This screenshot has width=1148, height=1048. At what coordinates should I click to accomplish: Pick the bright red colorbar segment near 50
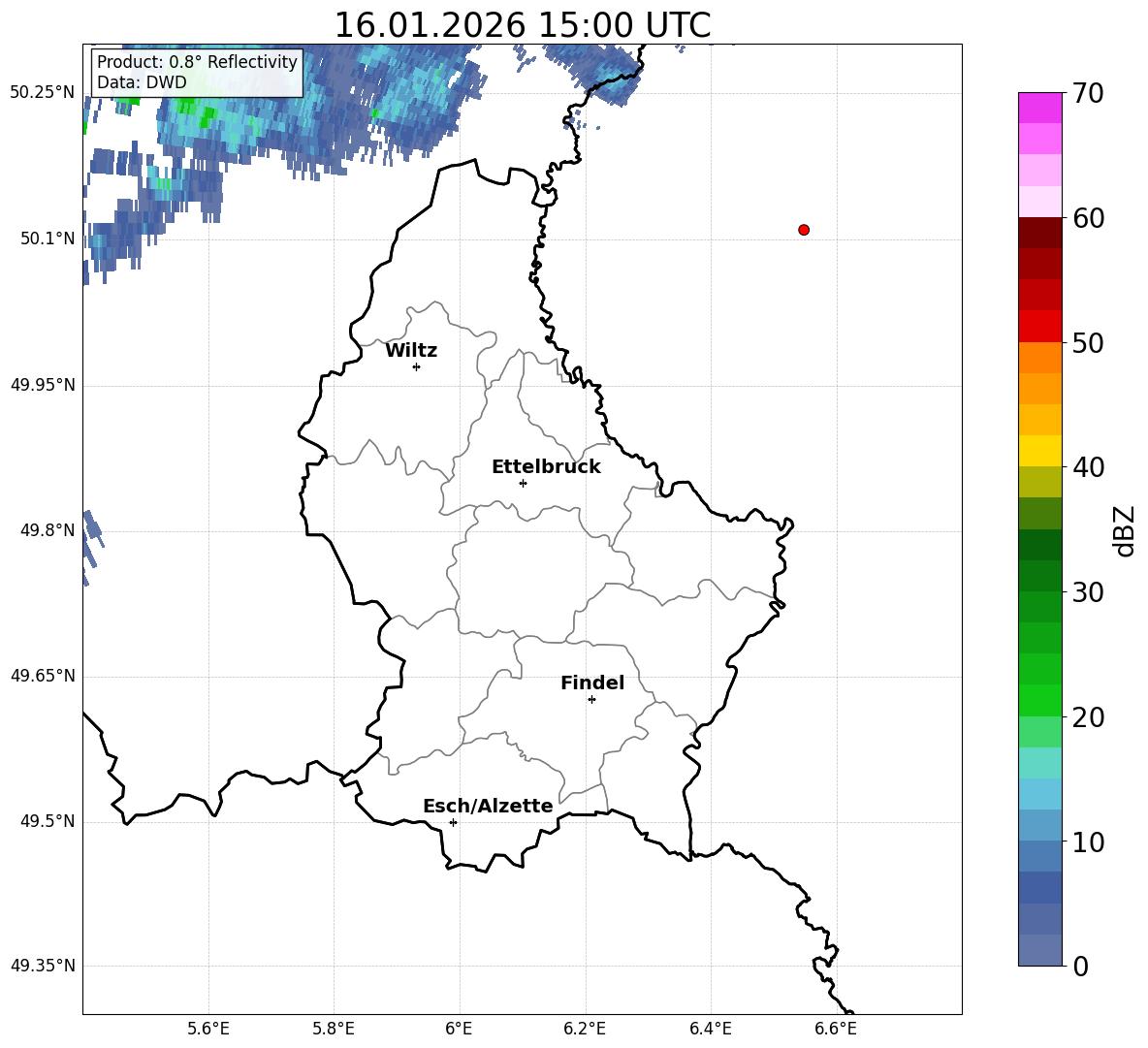click(1039, 327)
